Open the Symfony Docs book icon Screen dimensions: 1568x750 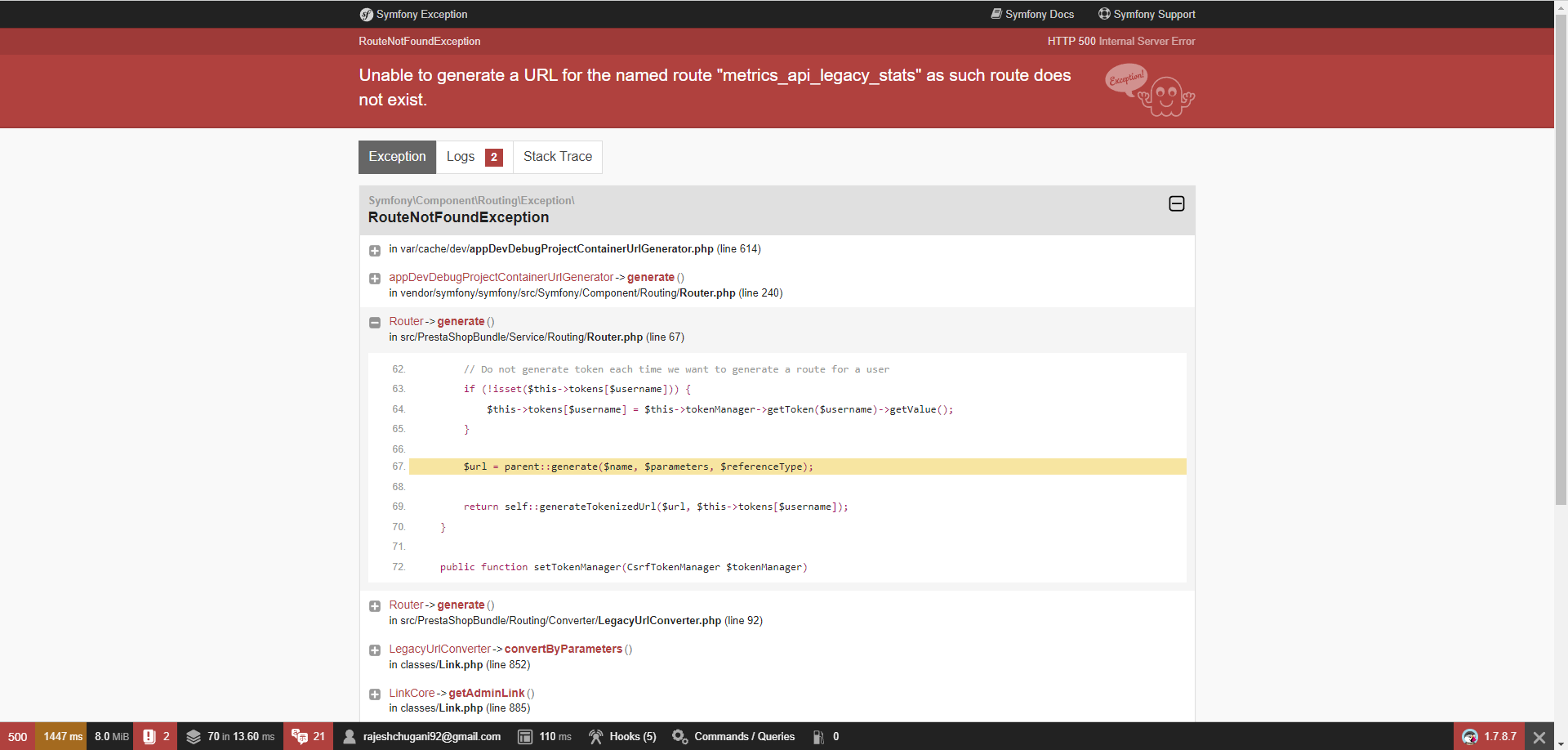pyautogui.click(x=996, y=14)
